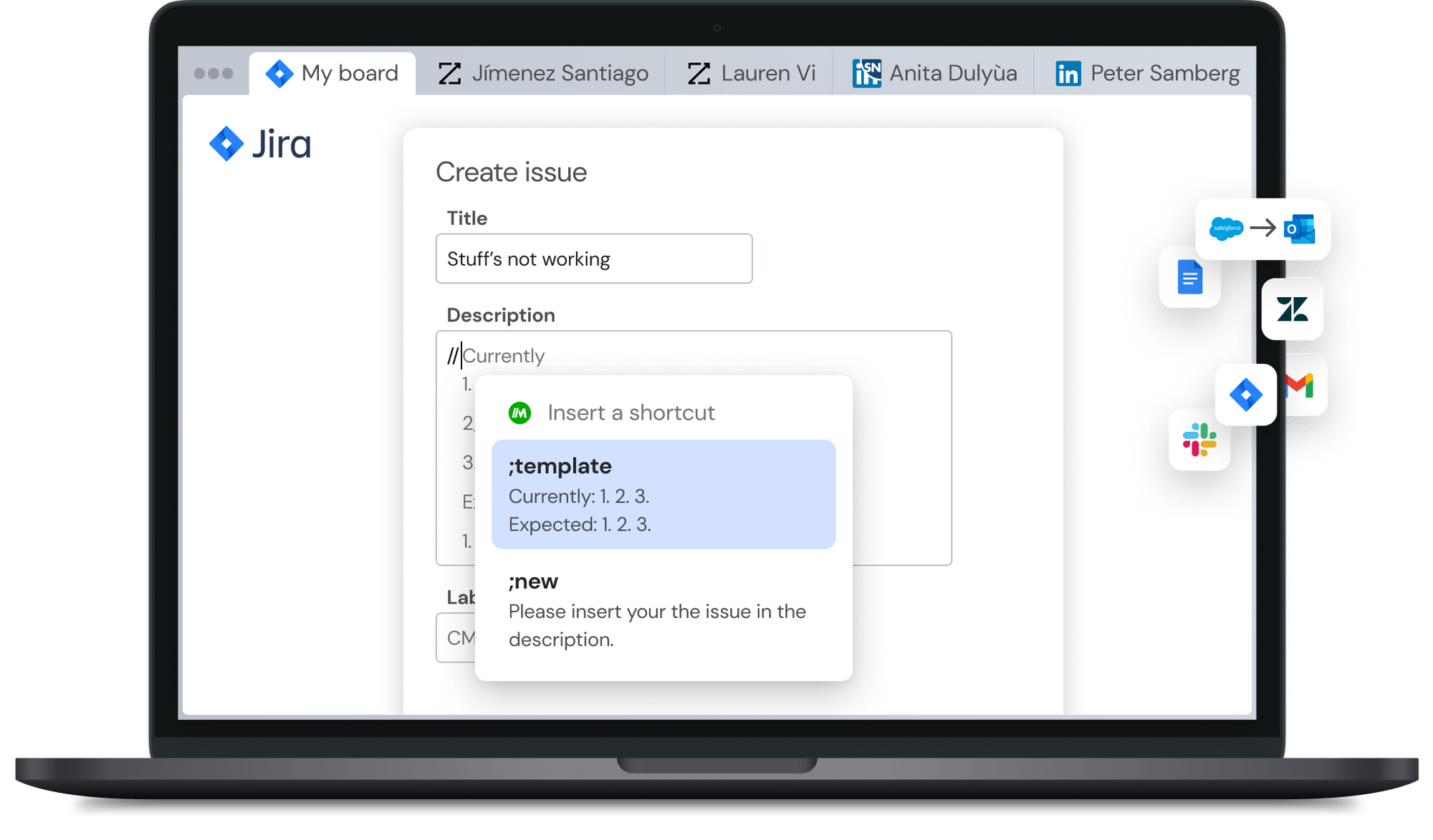Open the Jímenez Santiago tab
This screenshot has height=840, width=1433.
pos(543,72)
